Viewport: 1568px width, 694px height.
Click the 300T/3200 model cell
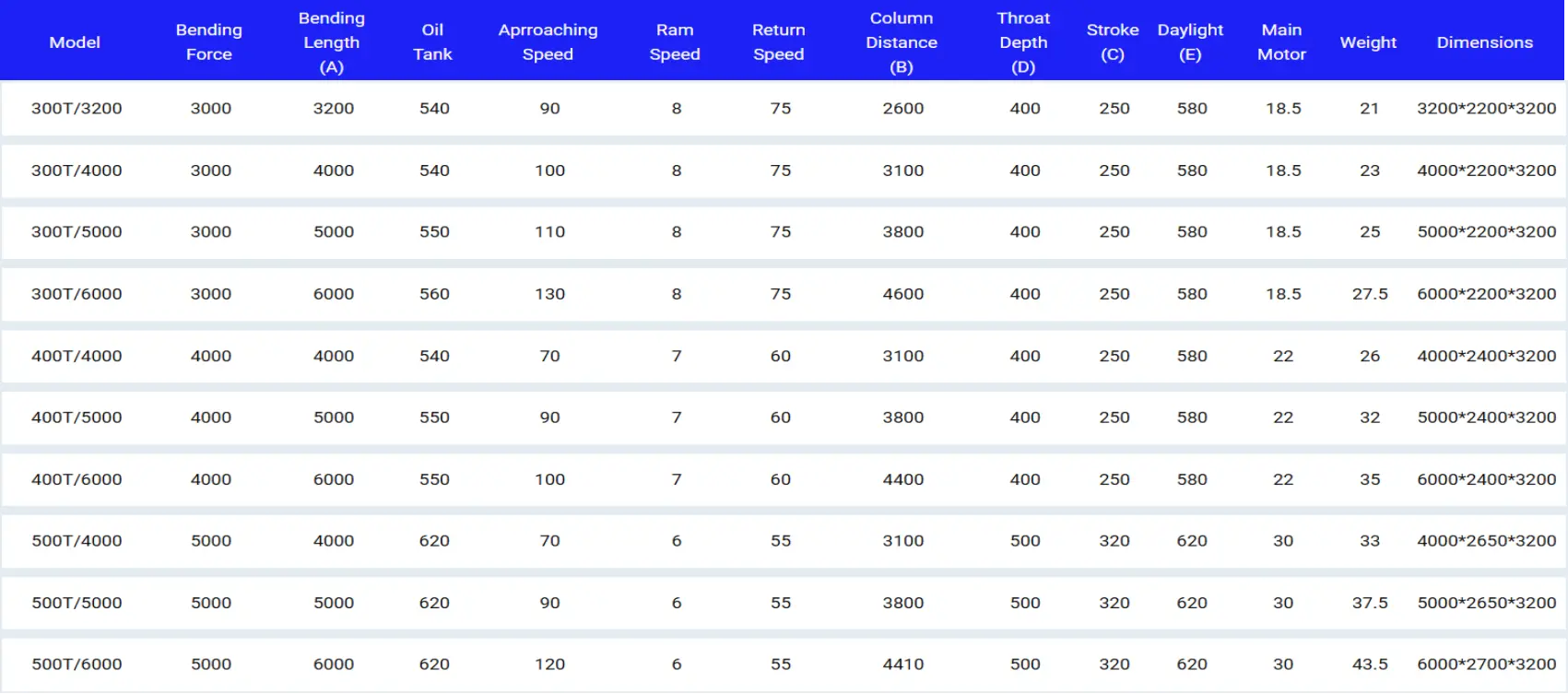click(x=77, y=109)
